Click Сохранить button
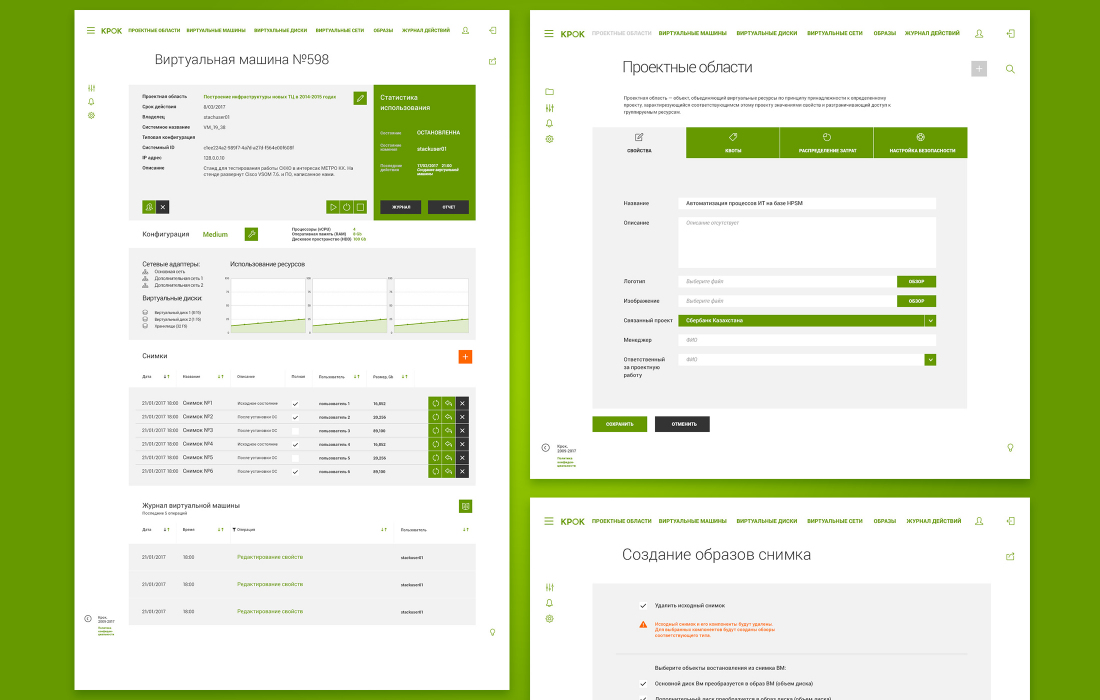This screenshot has height=700, width=1100. (619, 424)
